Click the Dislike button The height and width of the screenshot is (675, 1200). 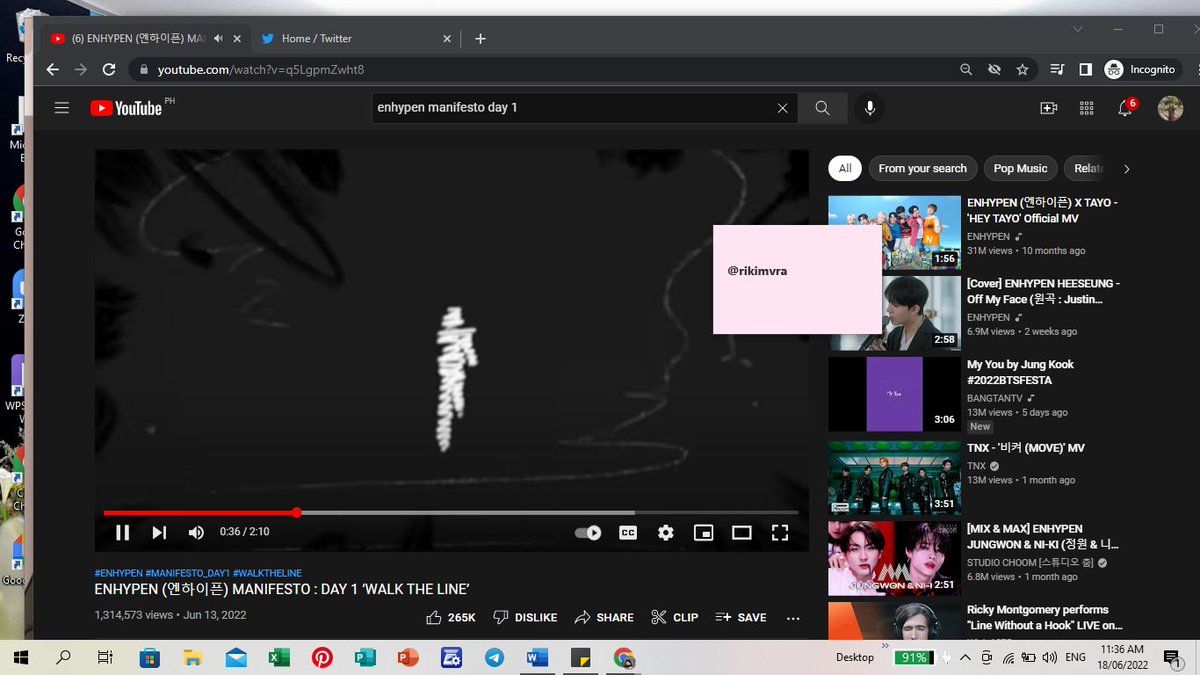tap(526, 618)
